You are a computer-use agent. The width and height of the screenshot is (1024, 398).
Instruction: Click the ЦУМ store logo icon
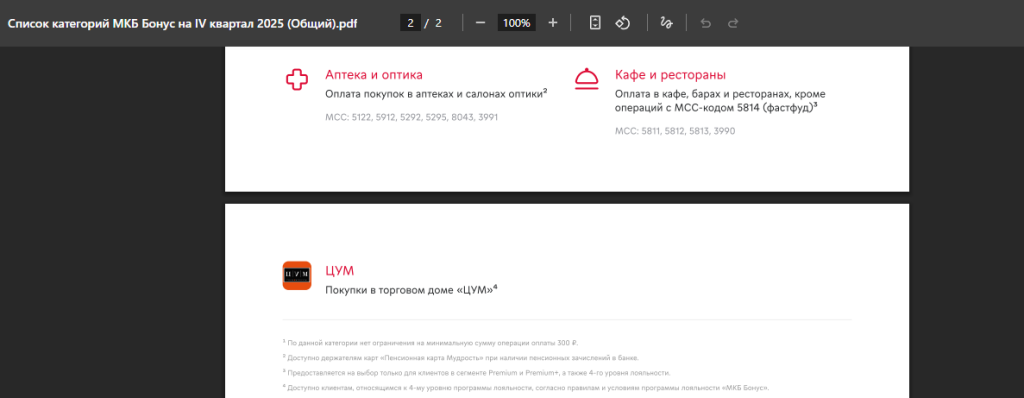point(296,275)
